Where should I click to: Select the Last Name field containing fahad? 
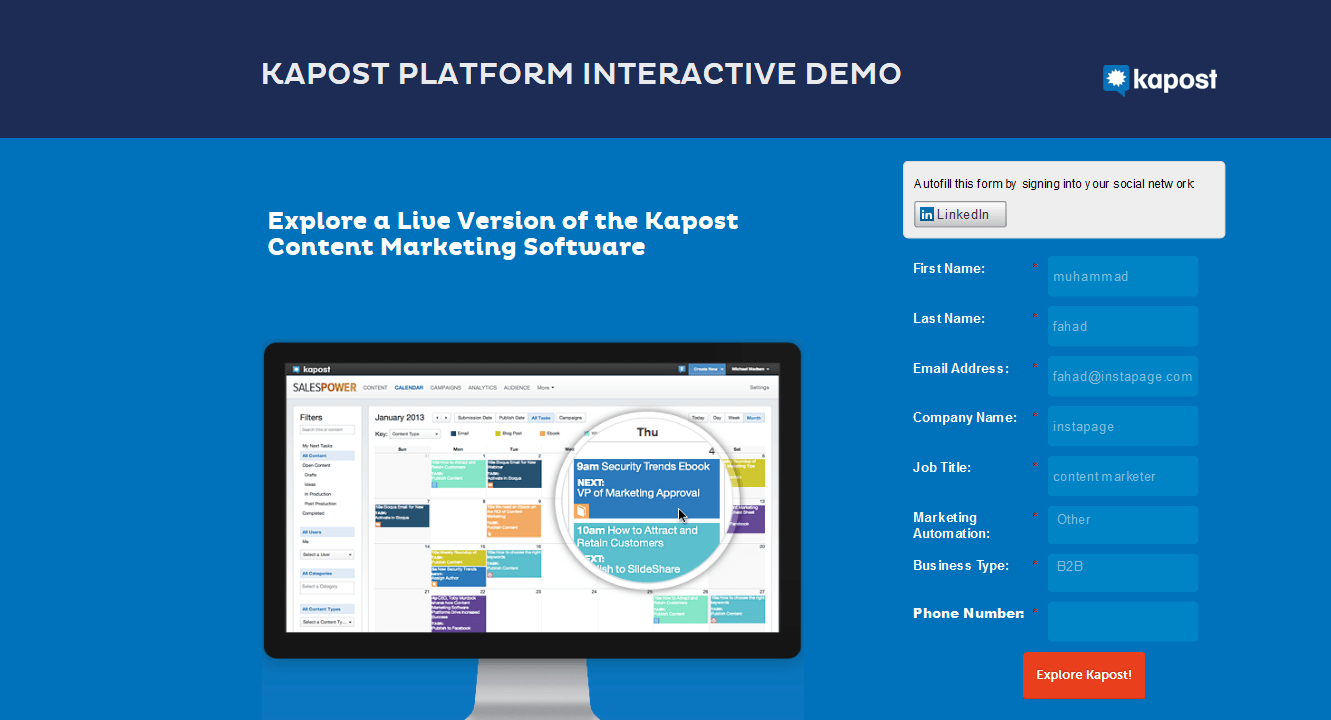pos(1122,326)
